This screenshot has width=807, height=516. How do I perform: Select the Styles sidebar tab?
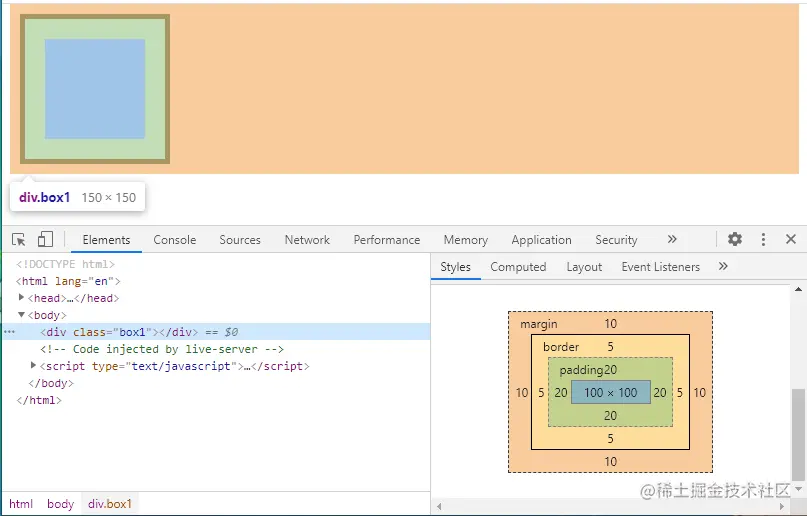[x=455, y=267]
